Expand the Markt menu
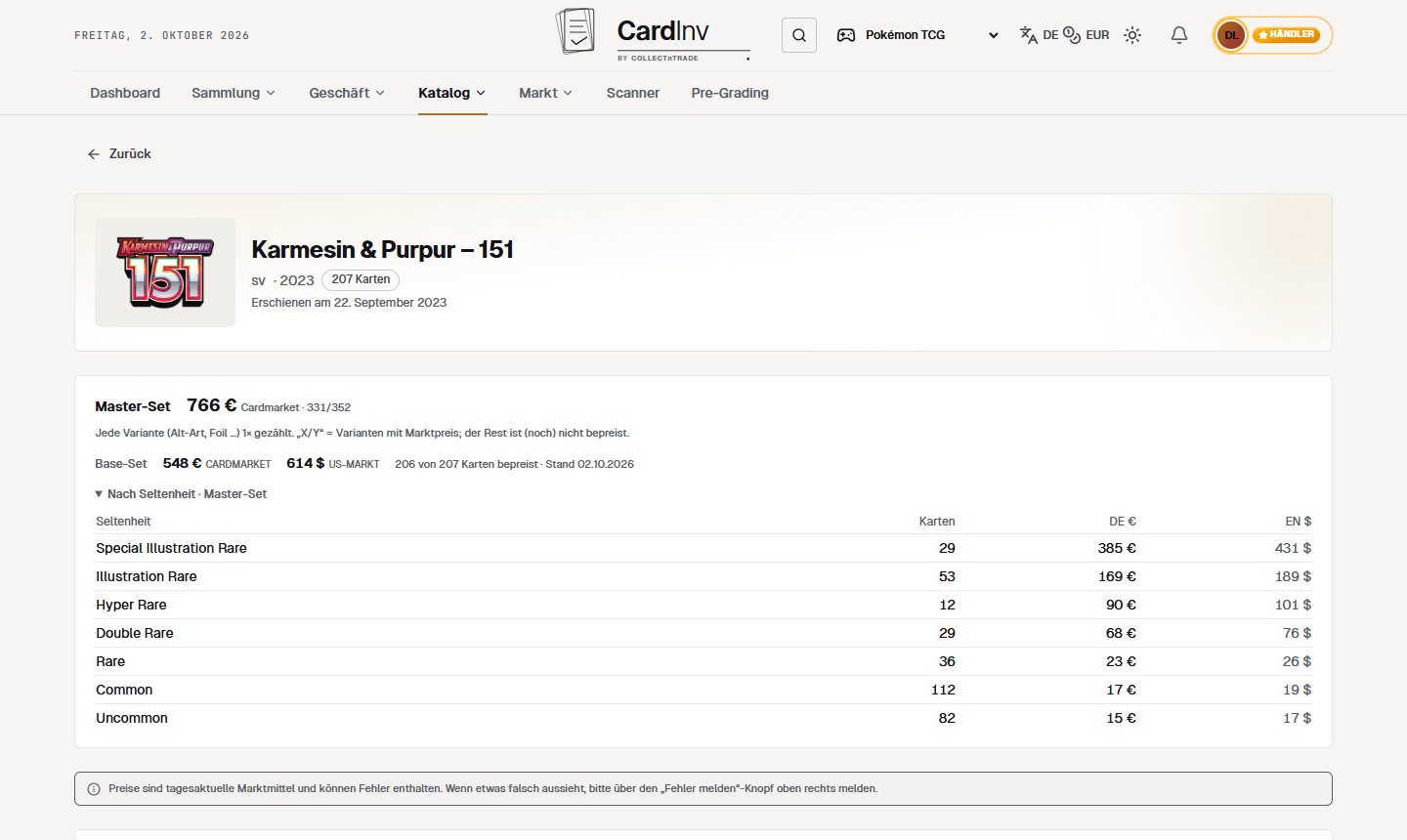 pyautogui.click(x=545, y=93)
